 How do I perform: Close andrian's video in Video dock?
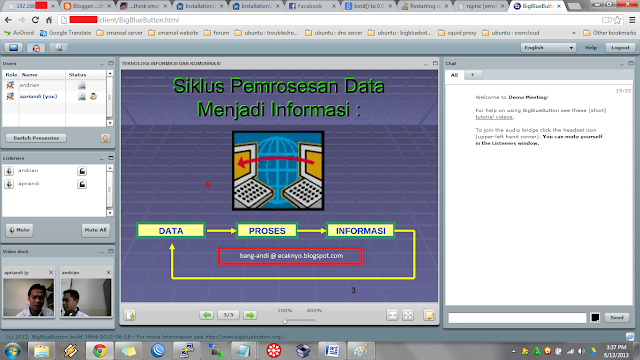109,272
